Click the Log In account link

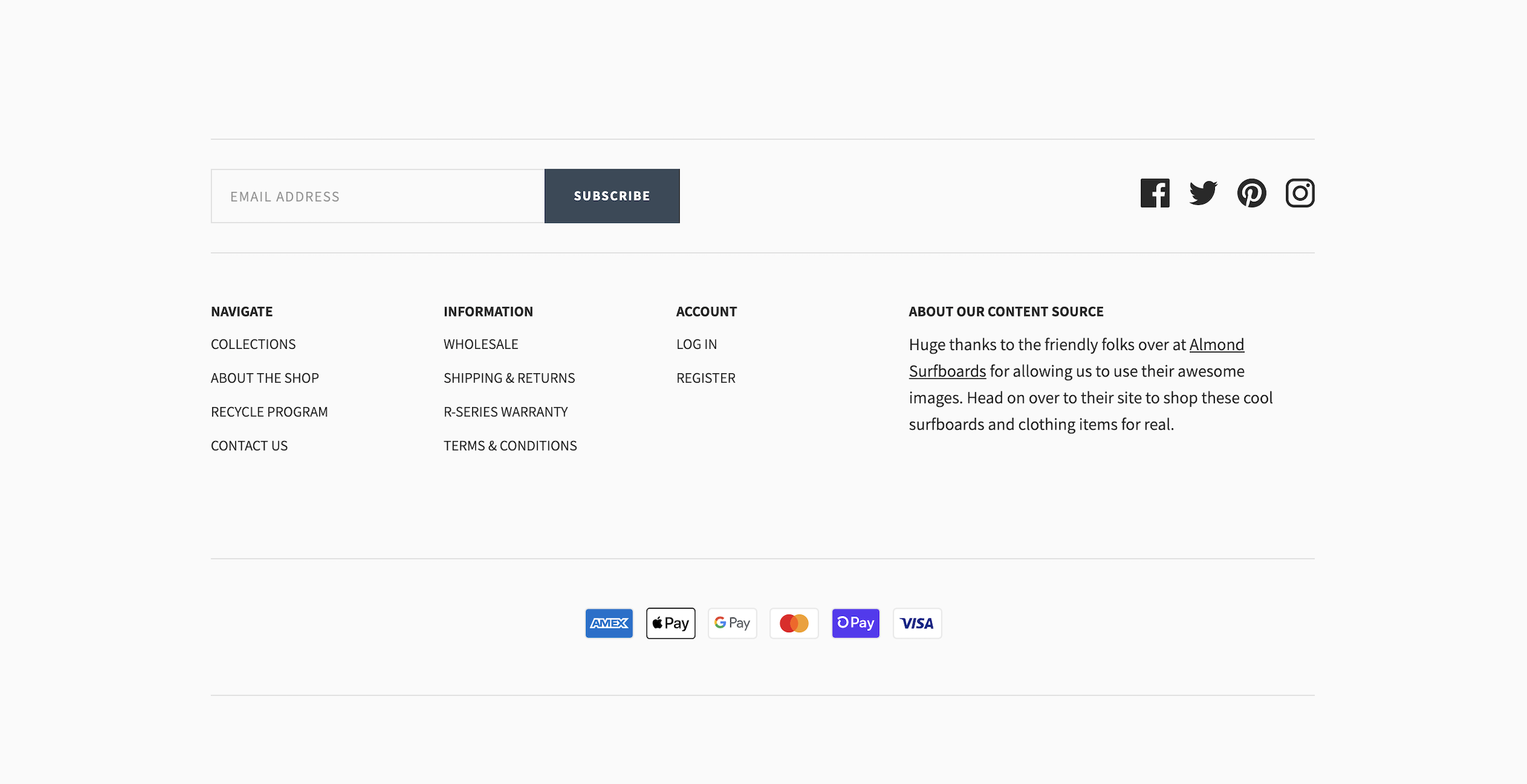coord(696,344)
